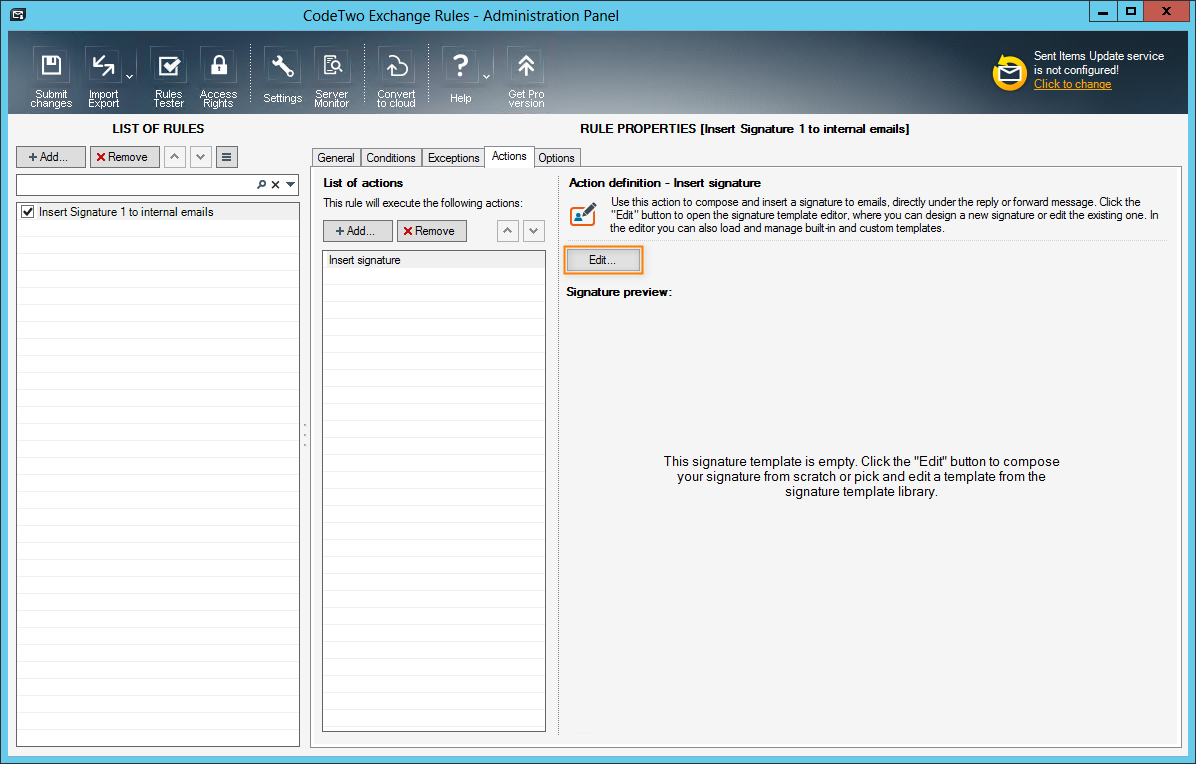
Task: Move the selected action down
Action: tap(533, 231)
